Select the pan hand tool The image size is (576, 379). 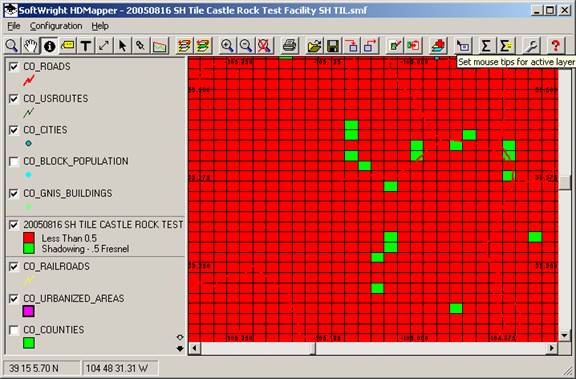point(31,46)
